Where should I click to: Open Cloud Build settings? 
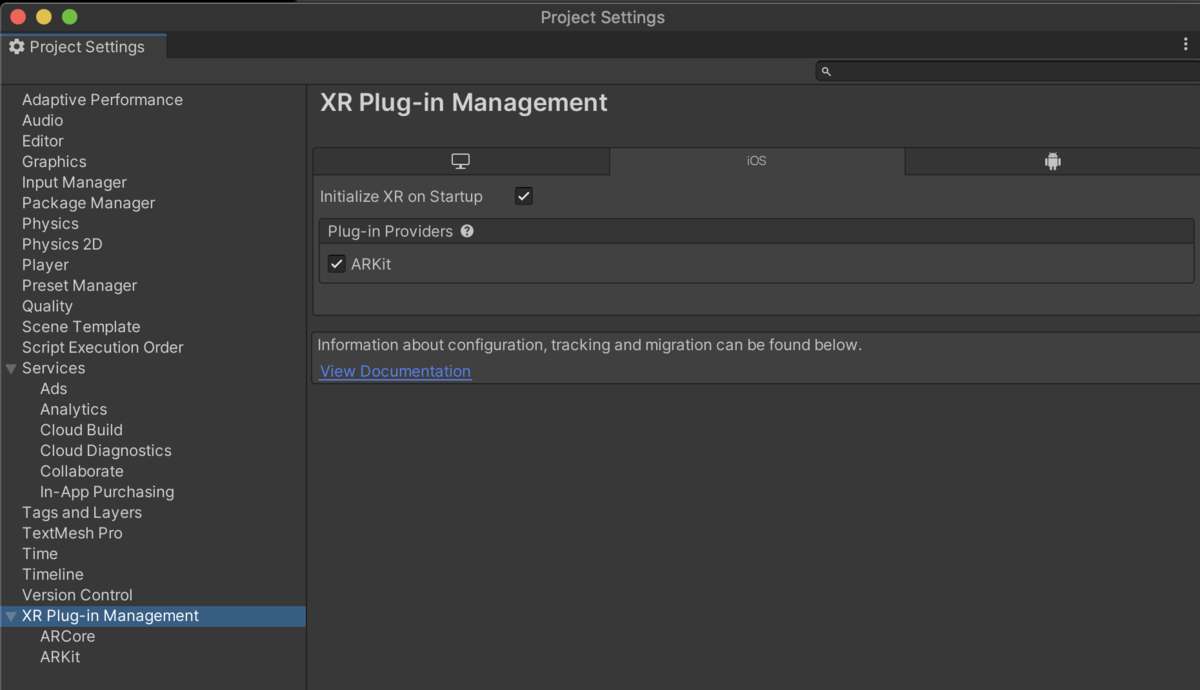point(81,430)
